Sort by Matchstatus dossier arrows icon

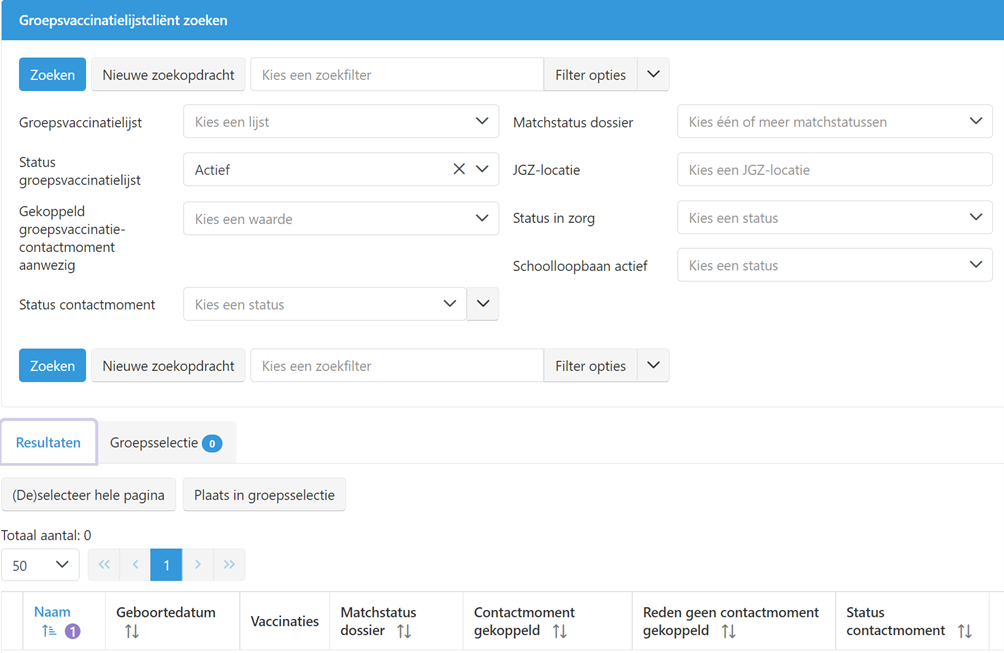click(404, 631)
